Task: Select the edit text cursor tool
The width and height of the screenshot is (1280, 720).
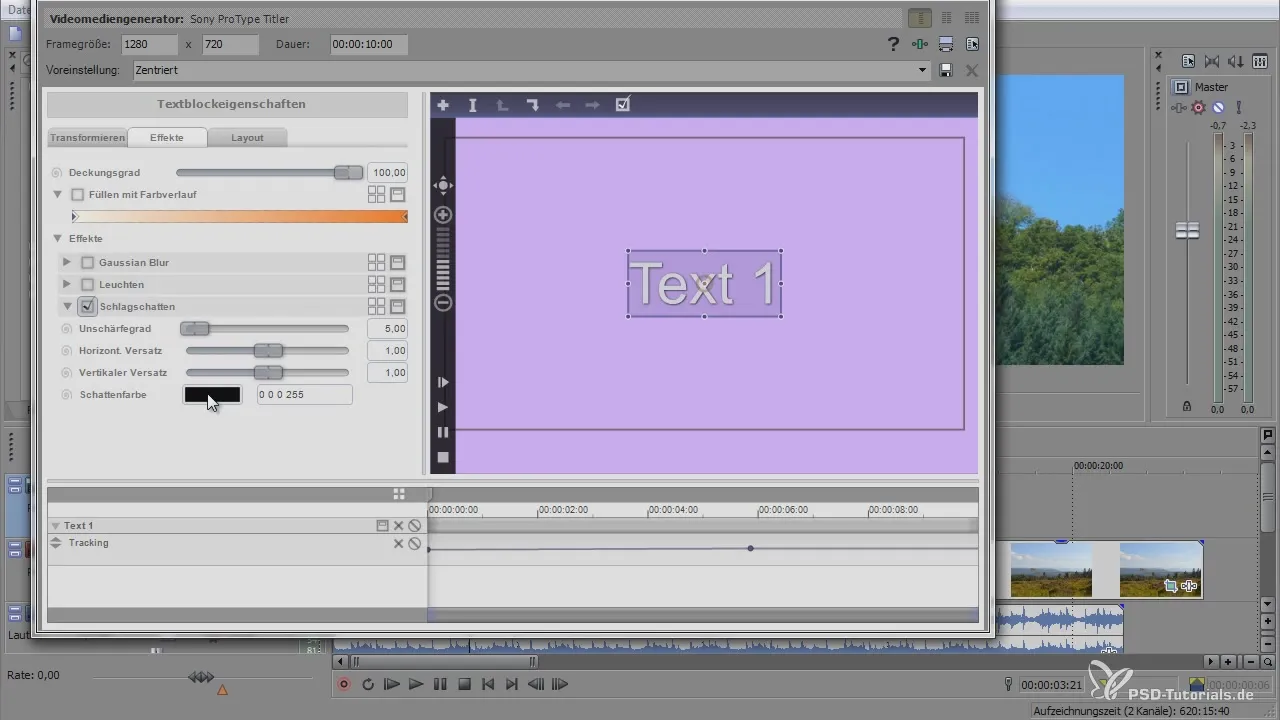Action: tap(473, 105)
